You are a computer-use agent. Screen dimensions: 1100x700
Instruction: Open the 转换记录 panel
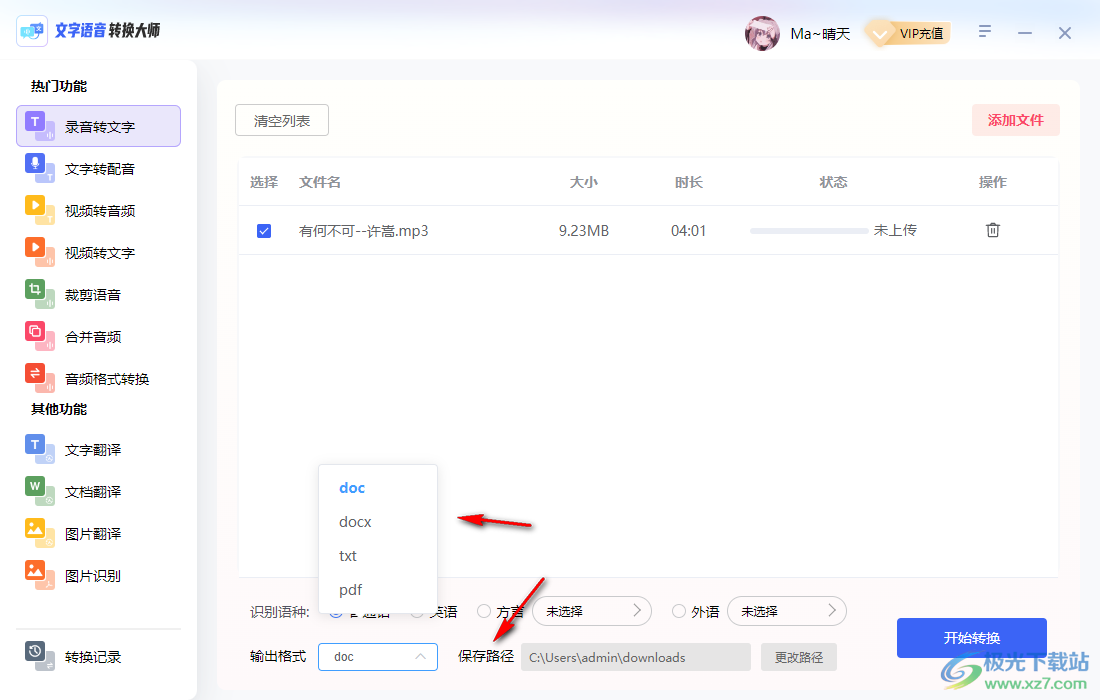pyautogui.click(x=97, y=657)
